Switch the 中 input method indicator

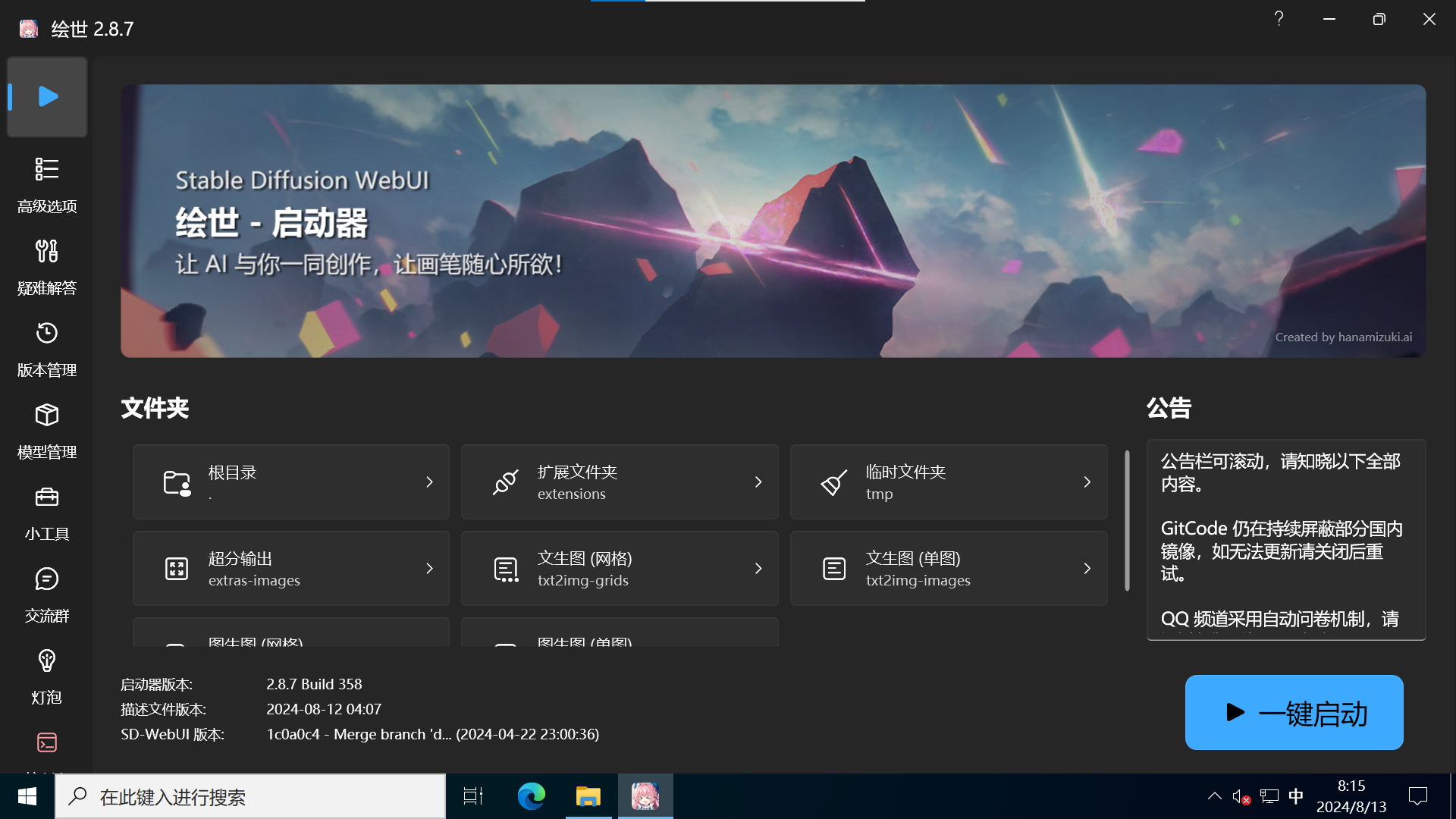(1296, 796)
